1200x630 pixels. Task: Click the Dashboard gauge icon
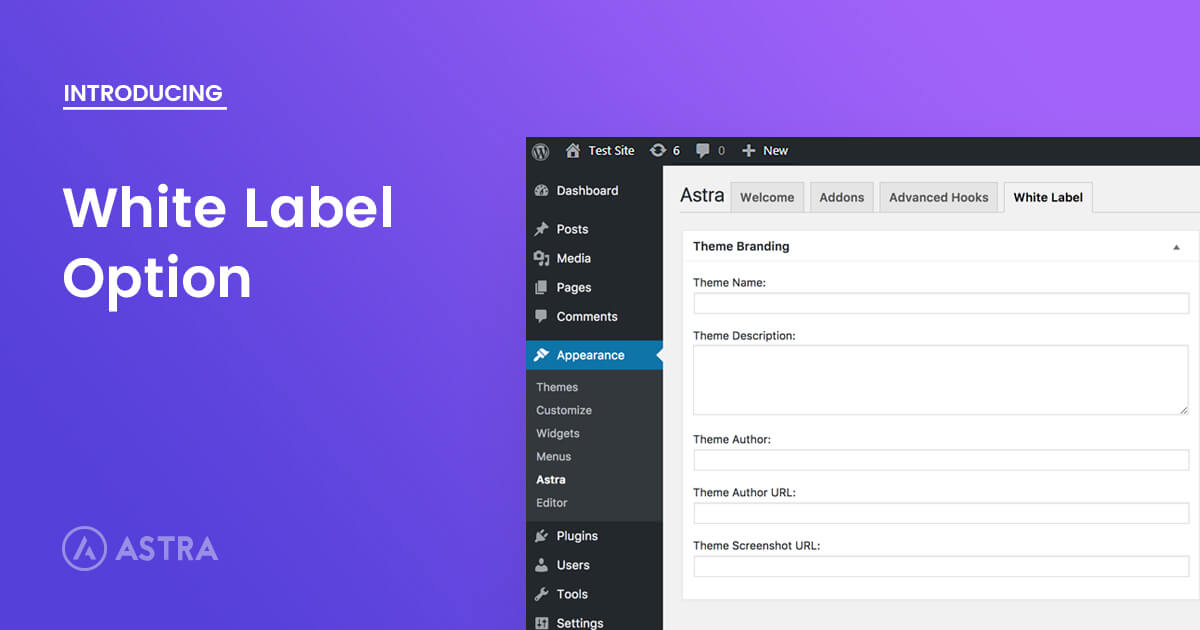542,191
